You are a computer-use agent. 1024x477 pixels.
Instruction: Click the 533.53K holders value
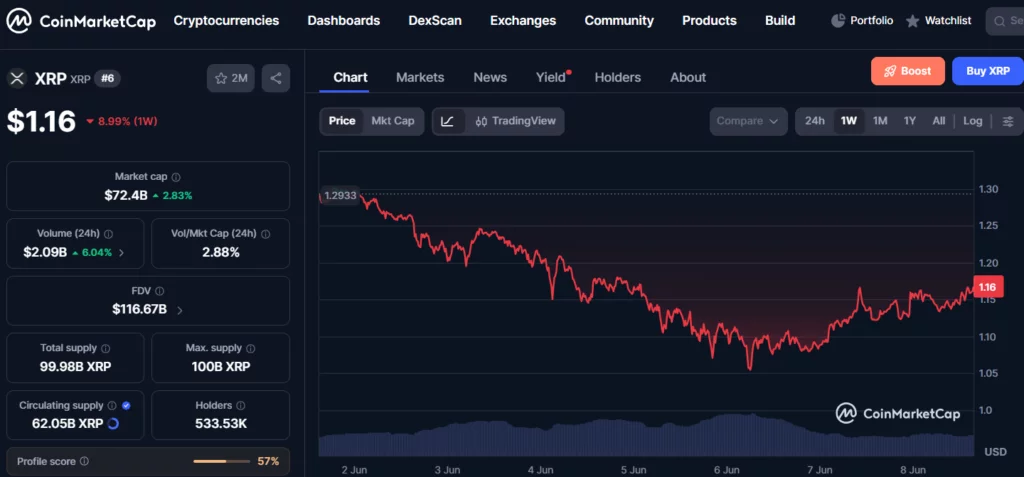221,423
